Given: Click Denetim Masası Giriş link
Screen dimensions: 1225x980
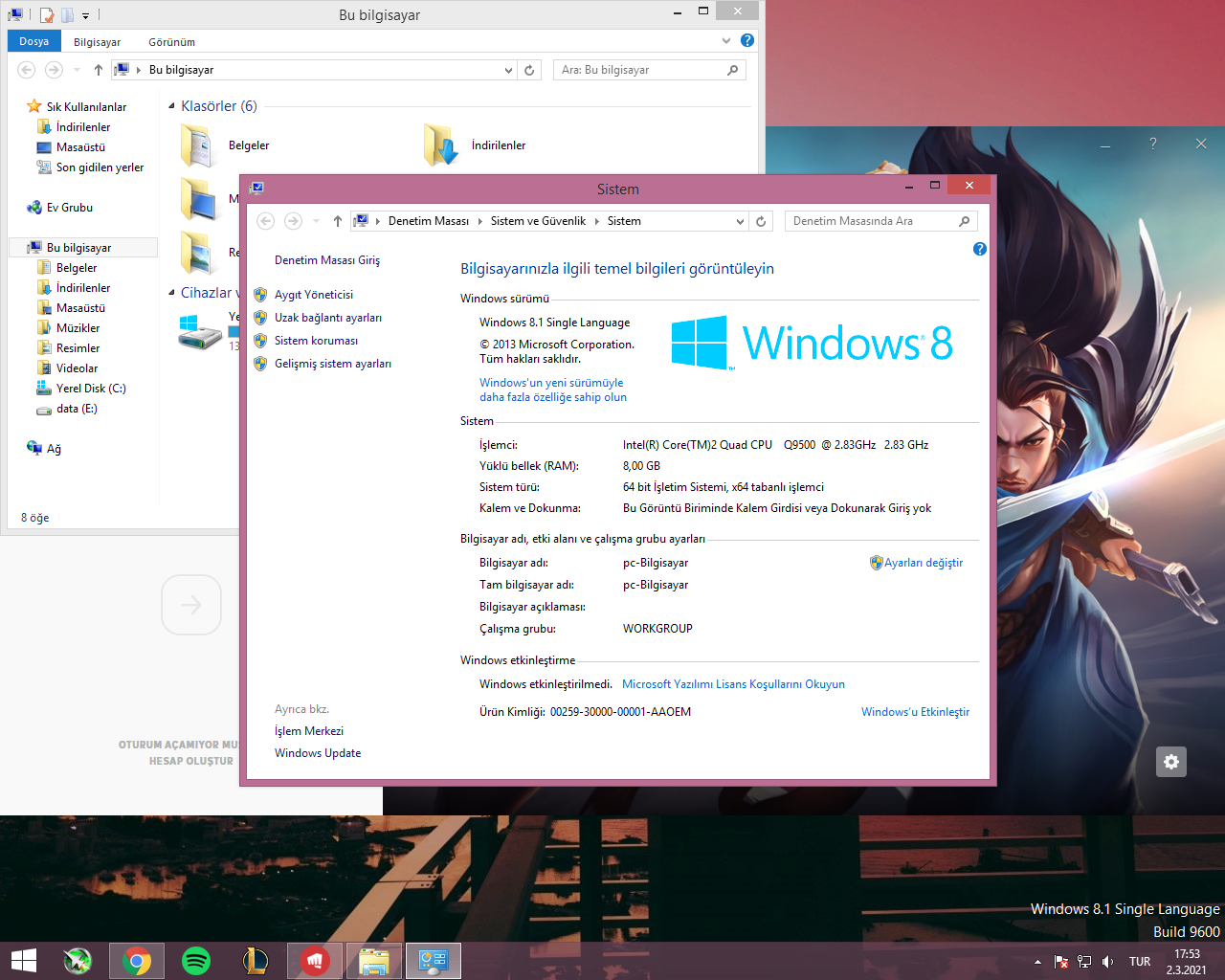Looking at the screenshot, I should [x=327, y=260].
